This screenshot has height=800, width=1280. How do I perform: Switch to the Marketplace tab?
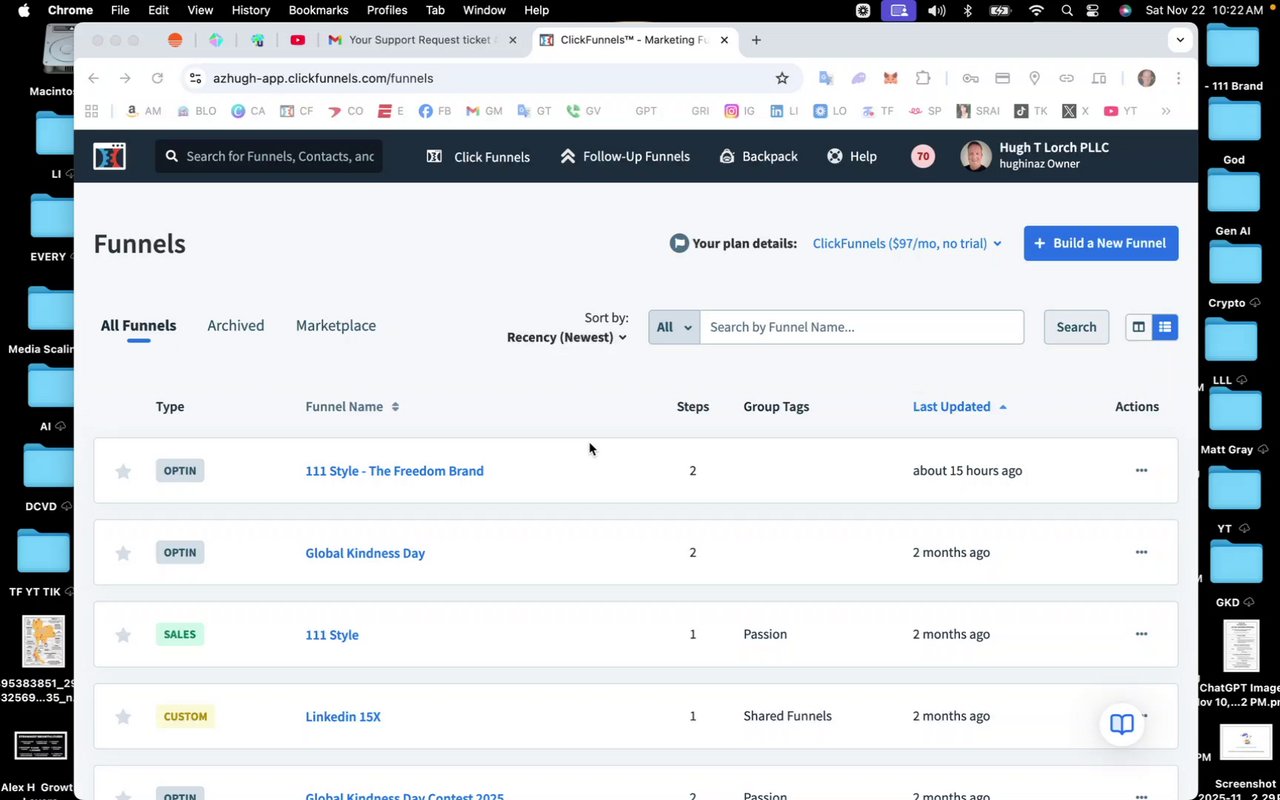[336, 325]
